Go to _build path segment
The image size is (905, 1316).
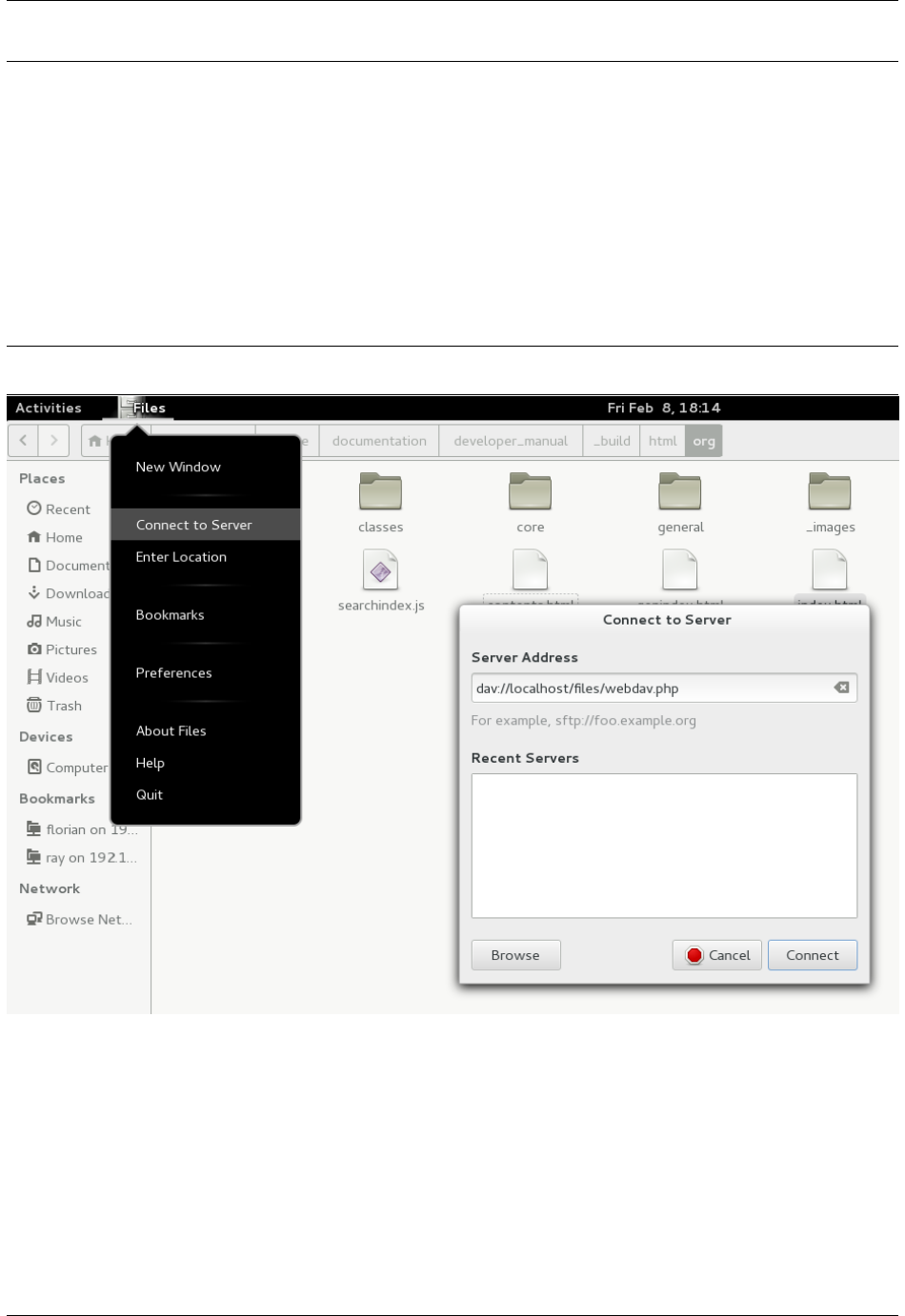tap(612, 441)
